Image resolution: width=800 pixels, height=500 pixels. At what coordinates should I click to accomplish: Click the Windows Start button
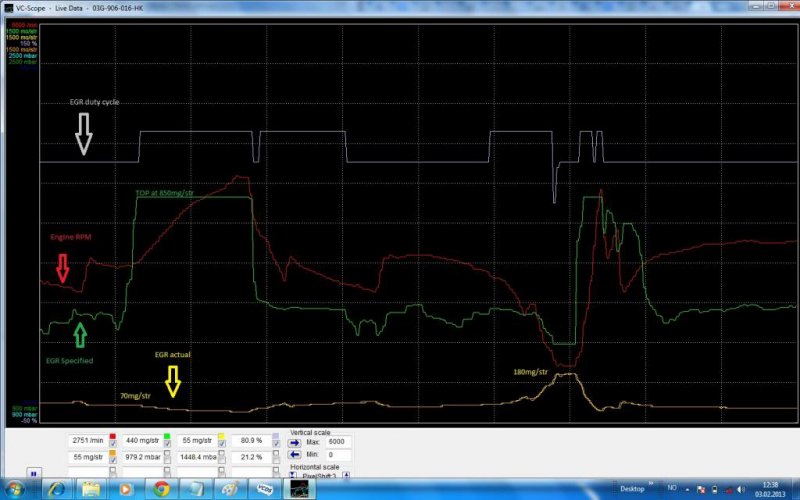(17, 490)
